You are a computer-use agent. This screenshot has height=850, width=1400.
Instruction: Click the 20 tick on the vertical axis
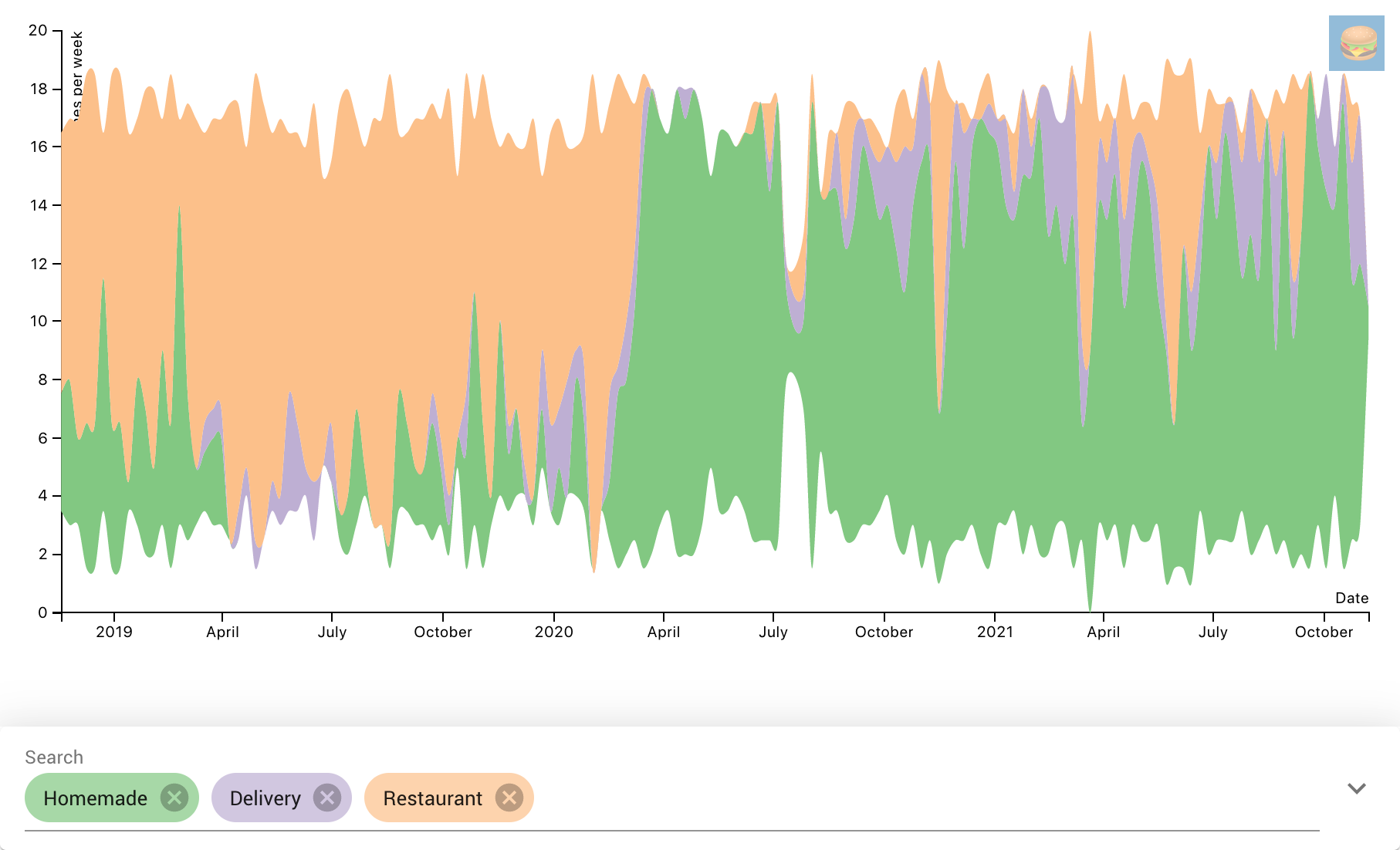coord(38,31)
